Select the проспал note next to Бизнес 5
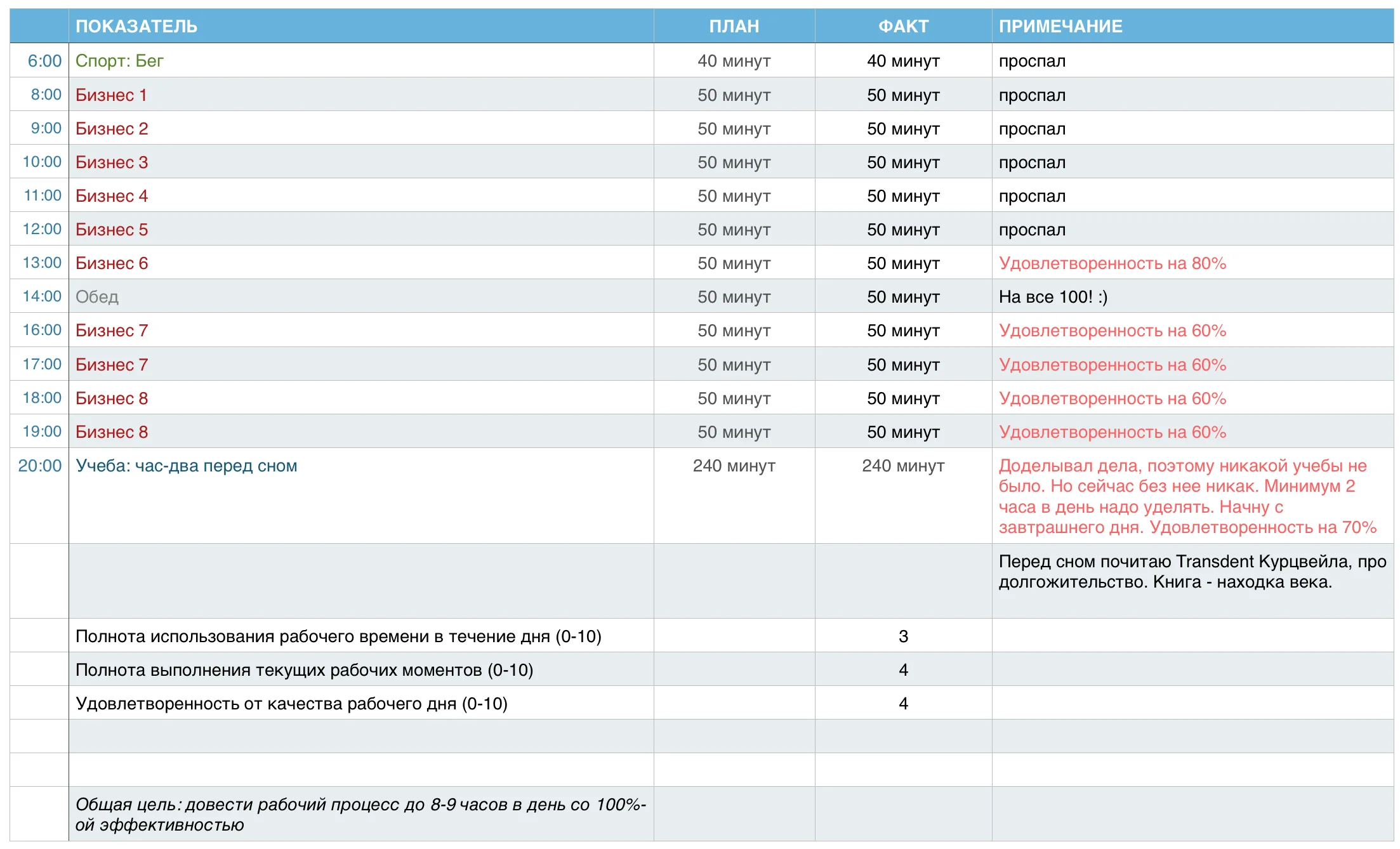Image resolution: width=1400 pixels, height=849 pixels. (1032, 229)
